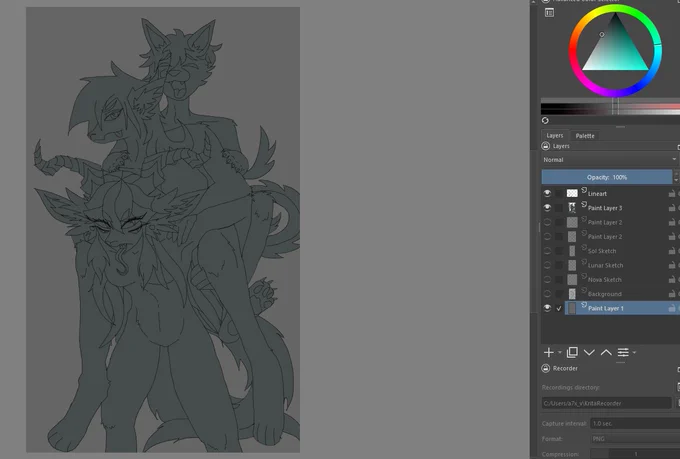Add a new paint layer
This screenshot has height=459, width=680.
pyautogui.click(x=549, y=352)
